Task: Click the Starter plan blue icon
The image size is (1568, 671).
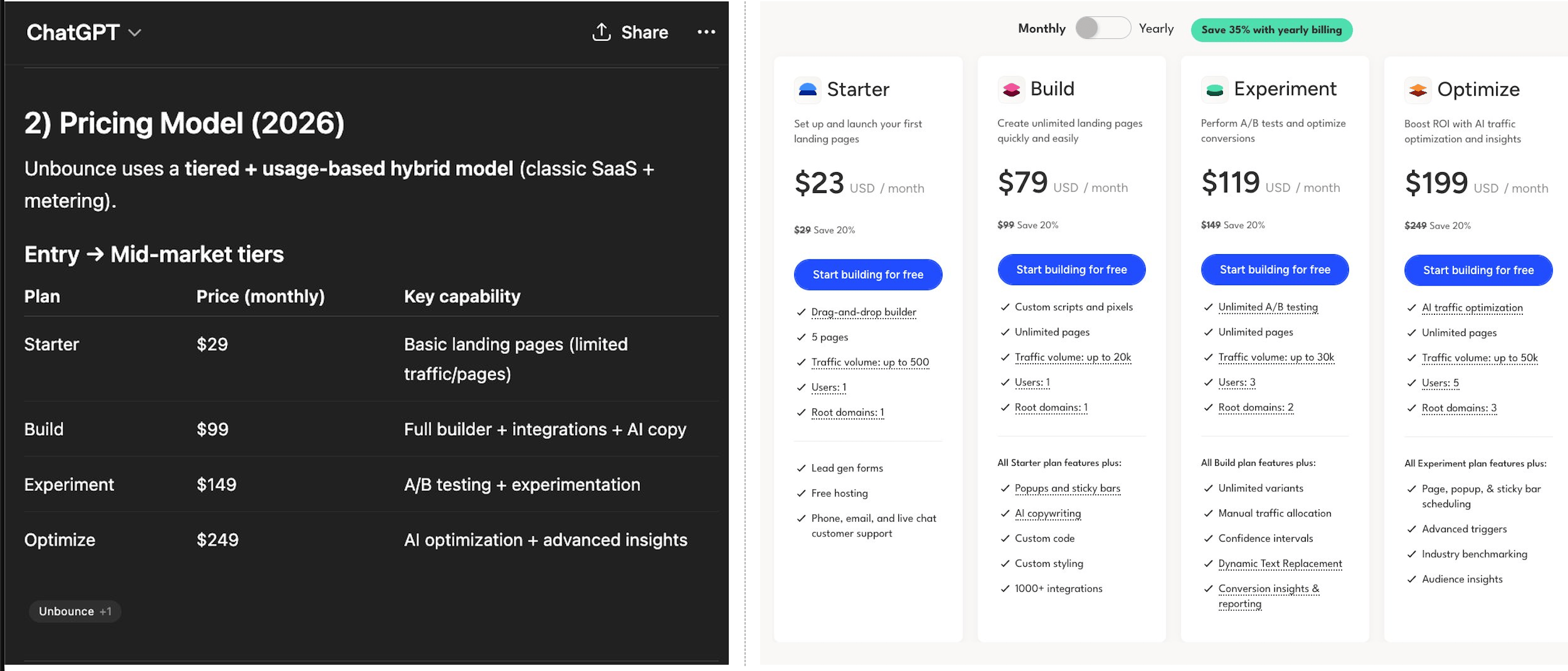Action: tap(807, 89)
